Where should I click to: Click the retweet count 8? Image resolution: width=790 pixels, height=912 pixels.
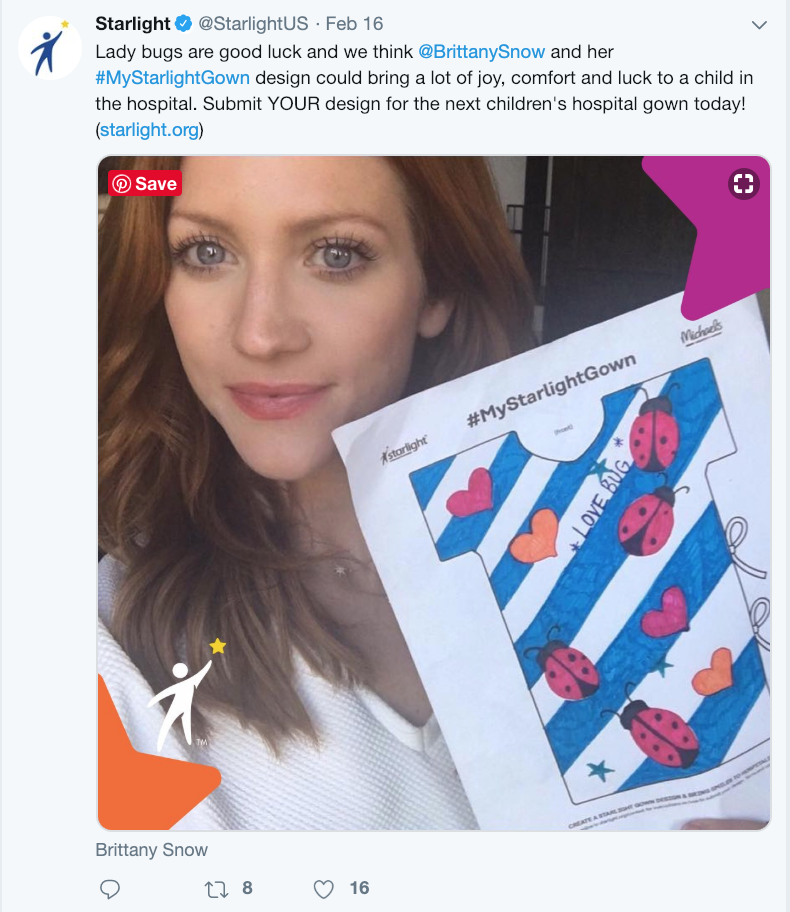(x=247, y=888)
